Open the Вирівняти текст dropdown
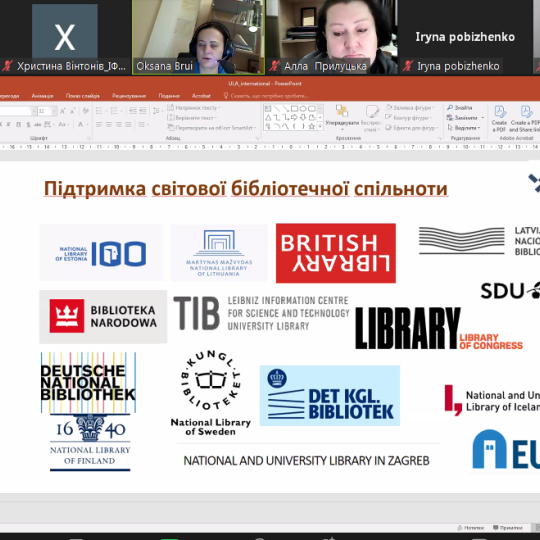This screenshot has width=540, height=540. pos(191,118)
